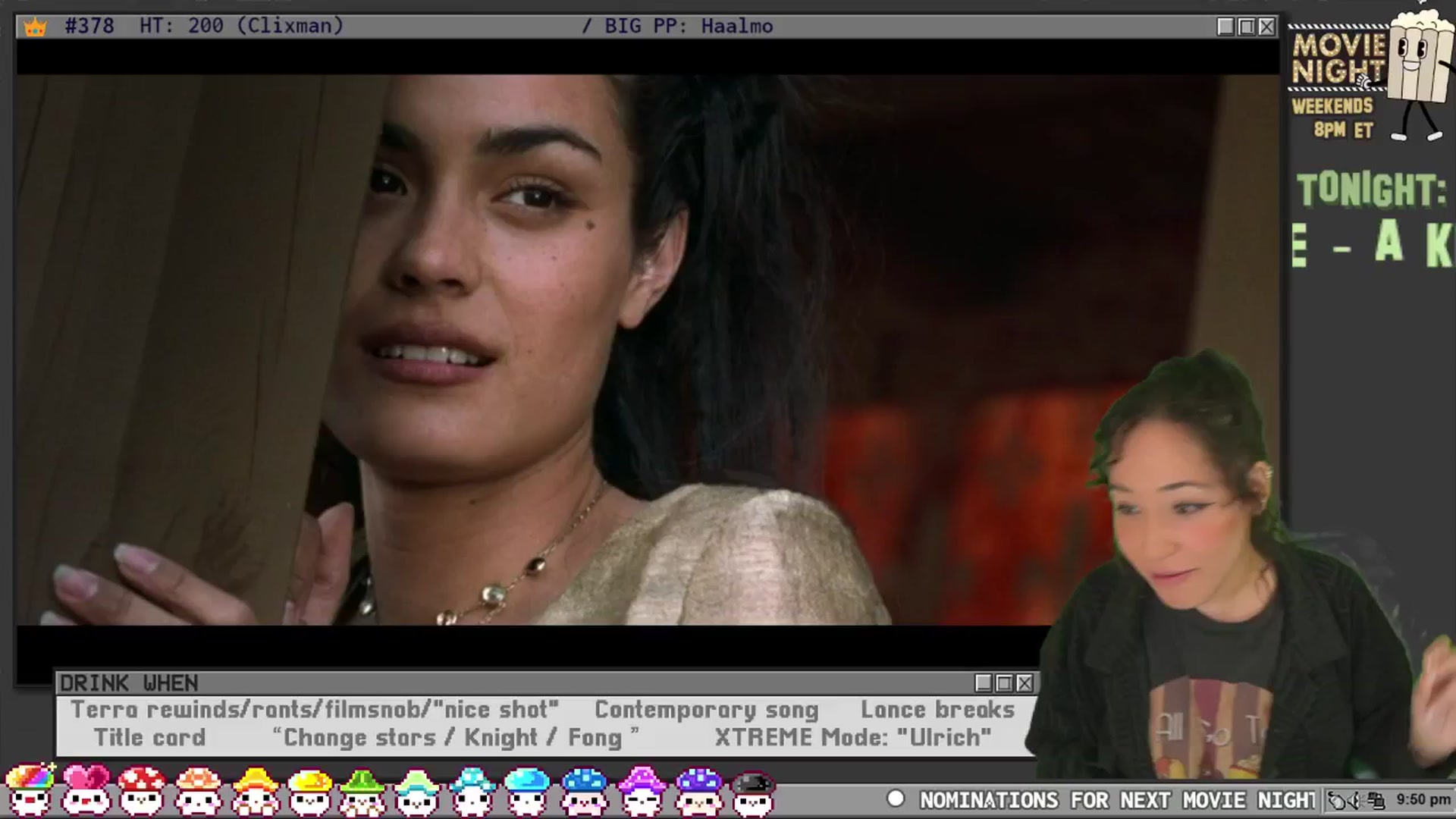Click the teal spotted mushroom icon
Viewport: 1456px width, 819px height.
[x=472, y=791]
